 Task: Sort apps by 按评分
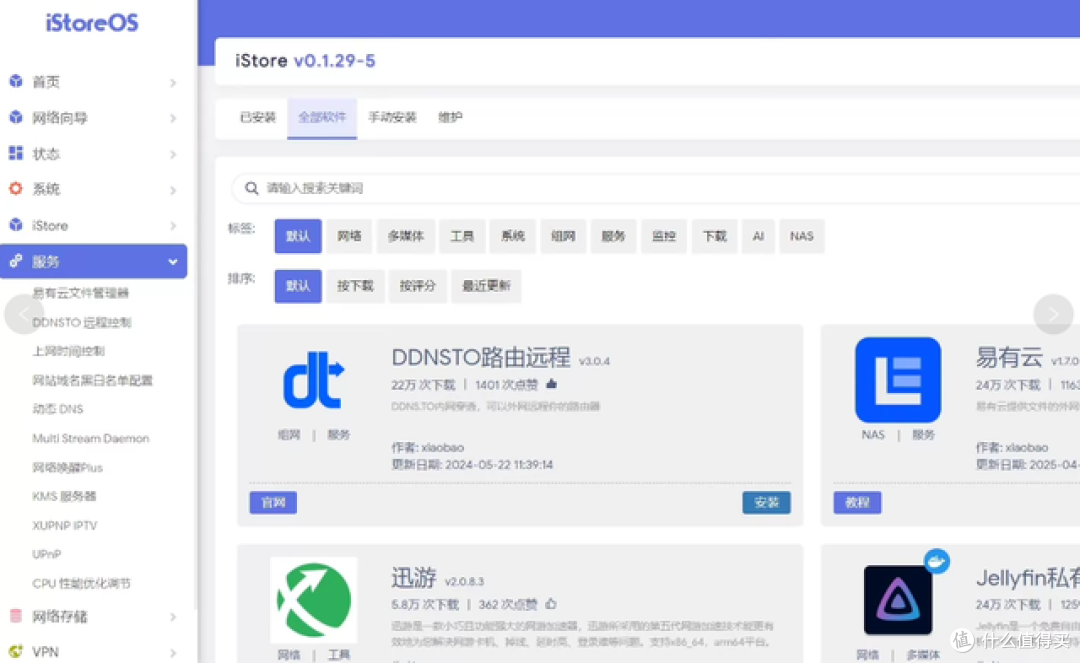pos(417,286)
